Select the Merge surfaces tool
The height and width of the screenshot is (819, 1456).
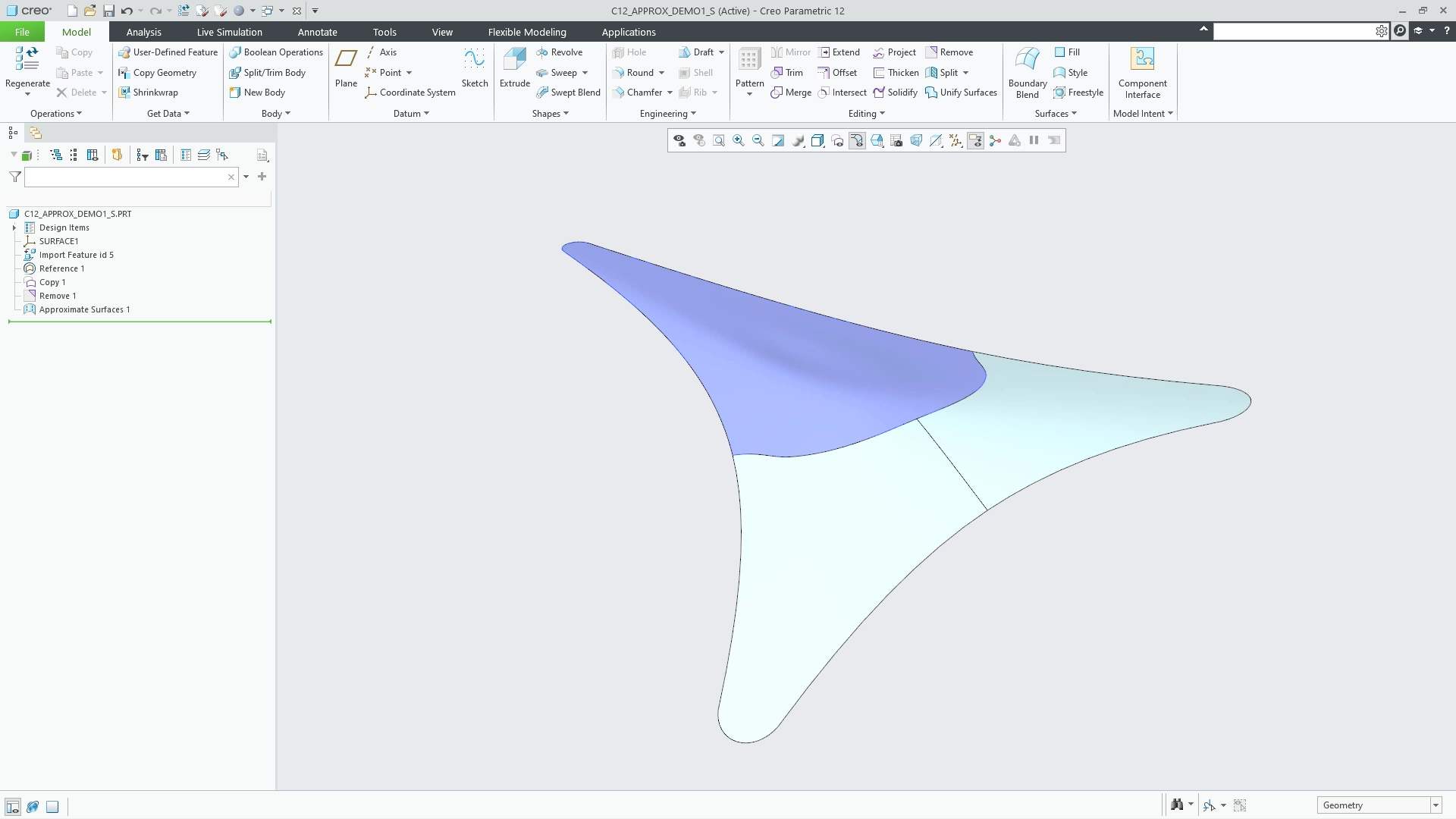(x=791, y=93)
